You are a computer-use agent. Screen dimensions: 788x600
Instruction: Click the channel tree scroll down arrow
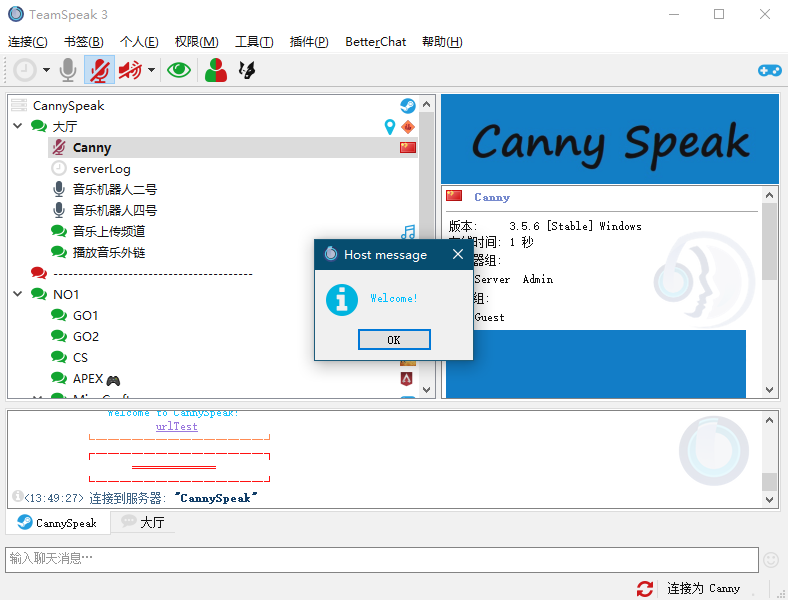point(427,389)
